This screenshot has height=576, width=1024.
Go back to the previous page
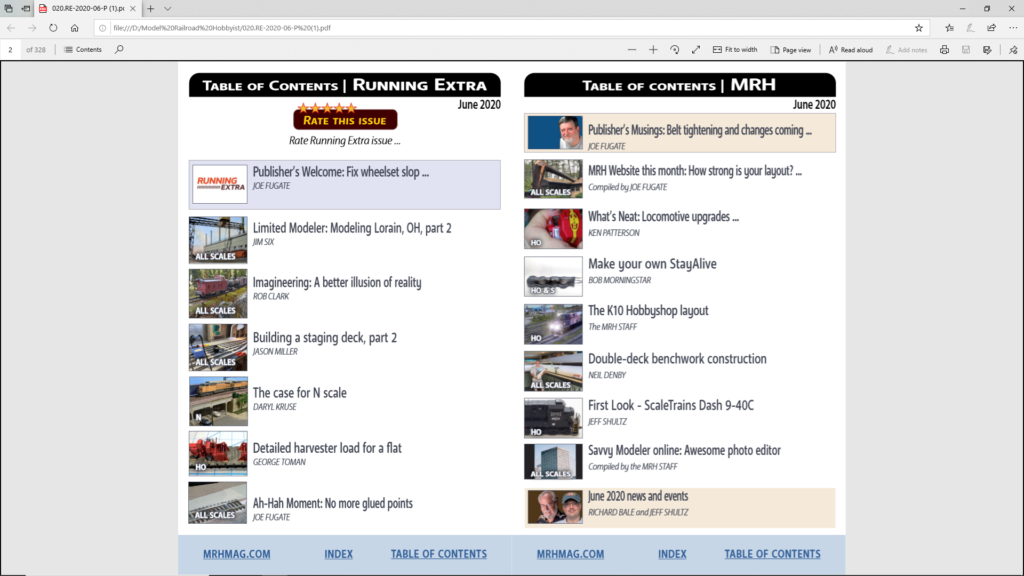pos(11,28)
